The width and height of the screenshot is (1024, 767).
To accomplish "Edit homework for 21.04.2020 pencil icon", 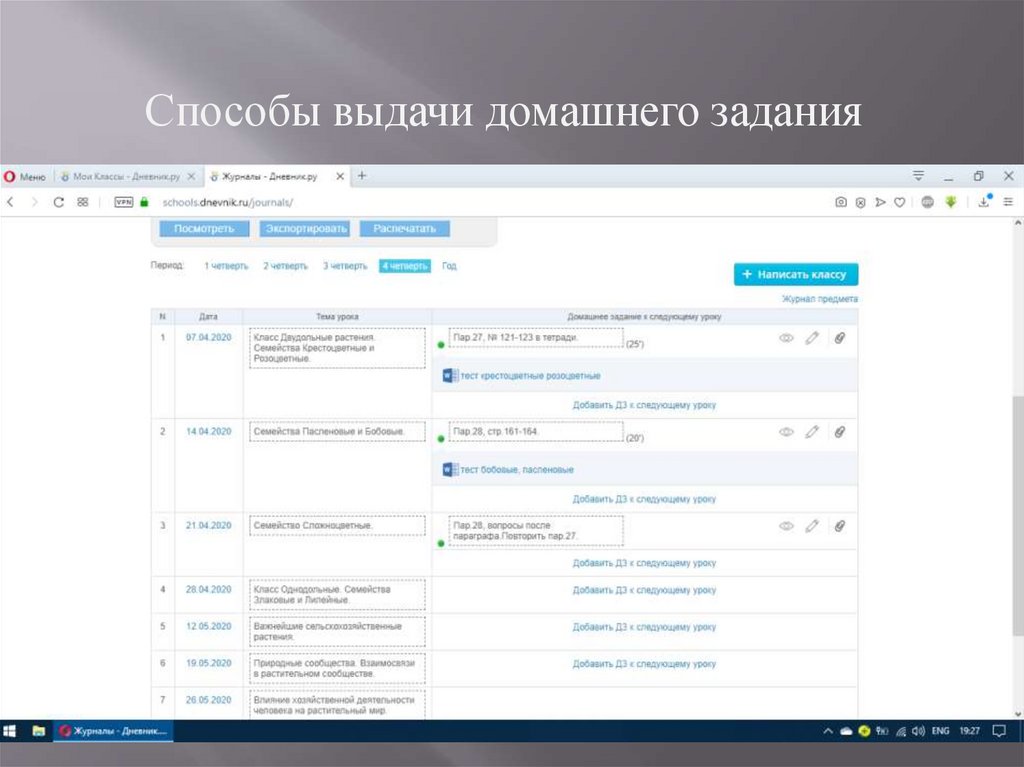I will point(812,526).
